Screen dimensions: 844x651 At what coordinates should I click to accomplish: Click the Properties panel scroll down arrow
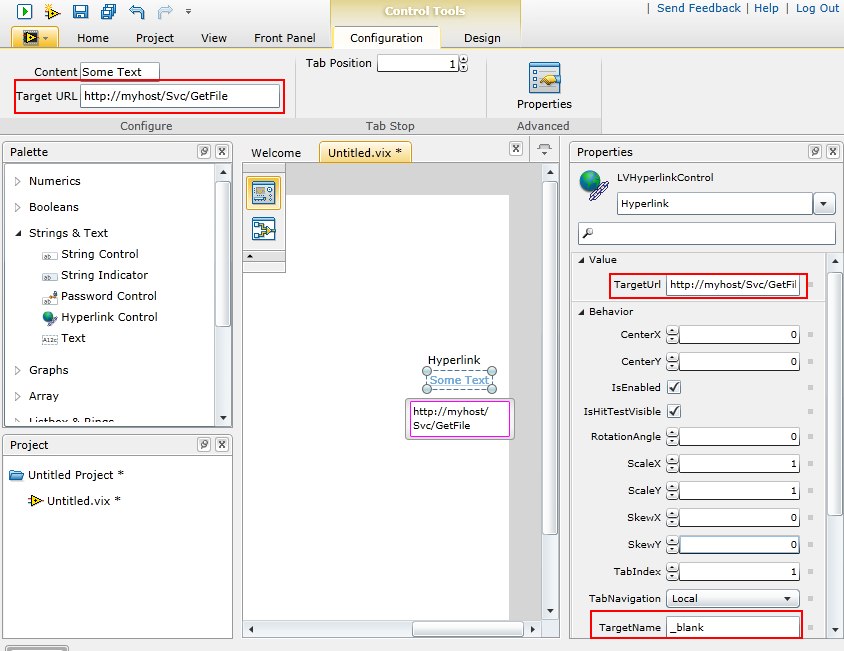[x=834, y=629]
